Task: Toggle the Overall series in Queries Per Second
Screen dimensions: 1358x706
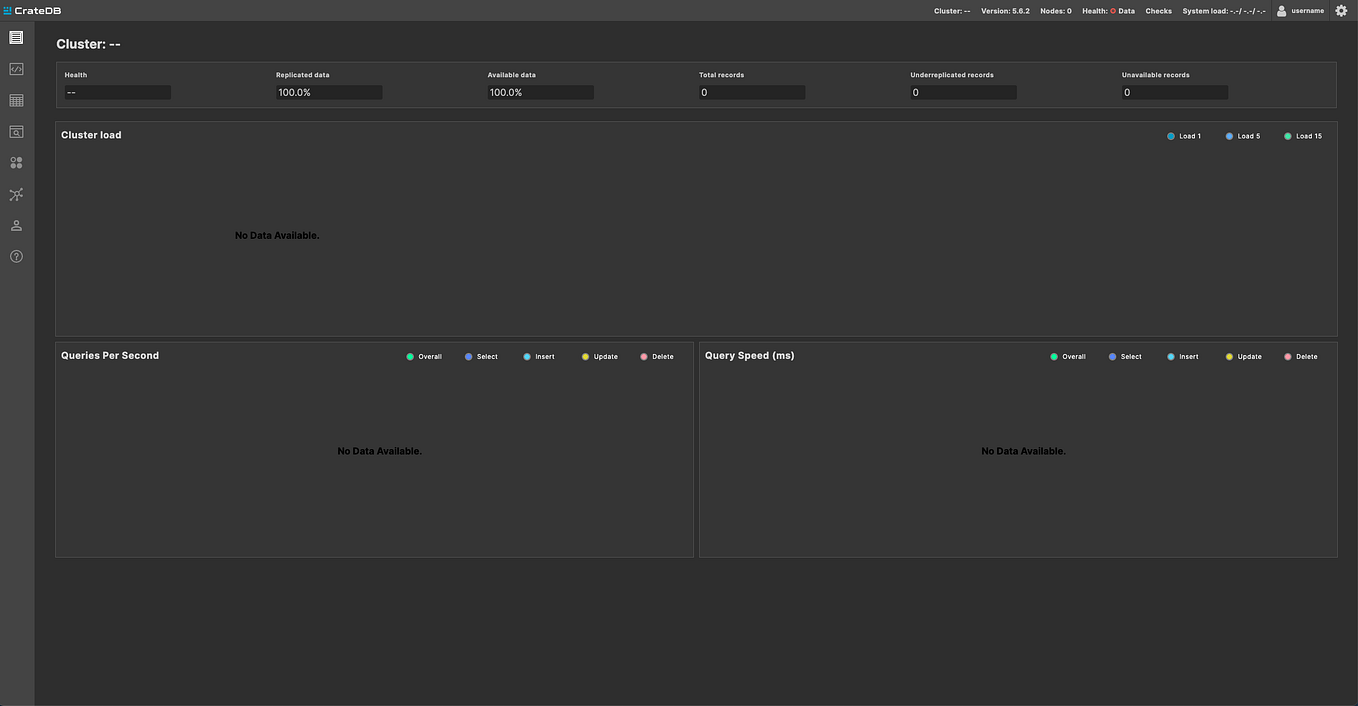Action: tap(424, 356)
